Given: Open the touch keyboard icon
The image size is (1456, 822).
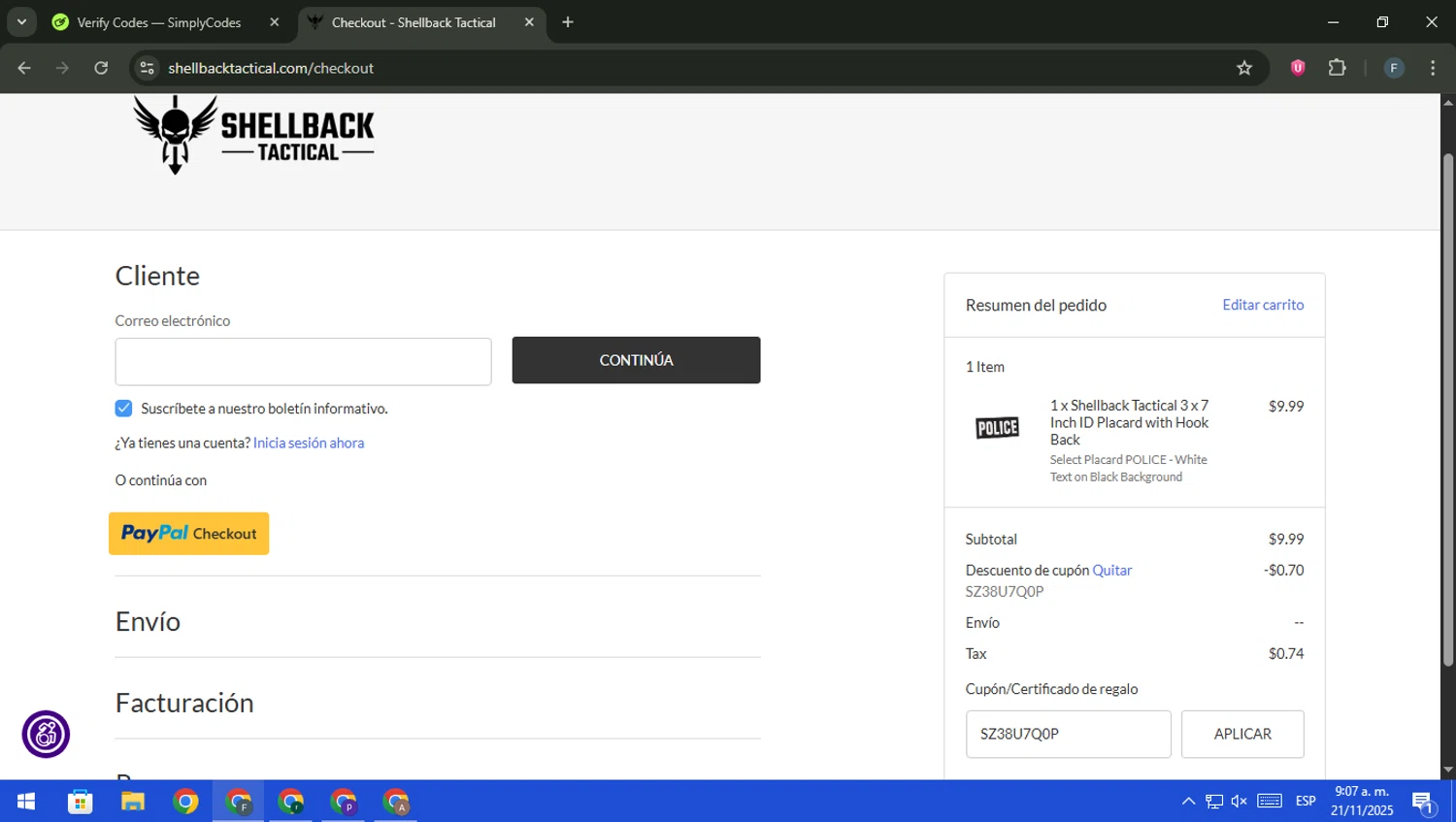Looking at the screenshot, I should (x=1270, y=802).
